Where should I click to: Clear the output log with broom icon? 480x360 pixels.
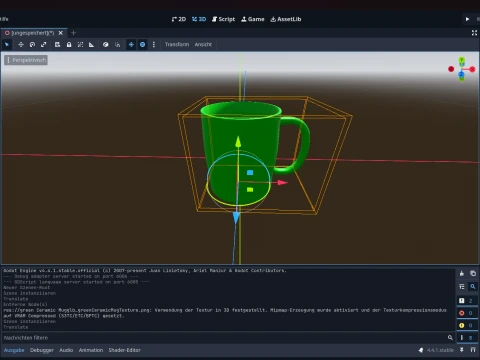click(462, 273)
